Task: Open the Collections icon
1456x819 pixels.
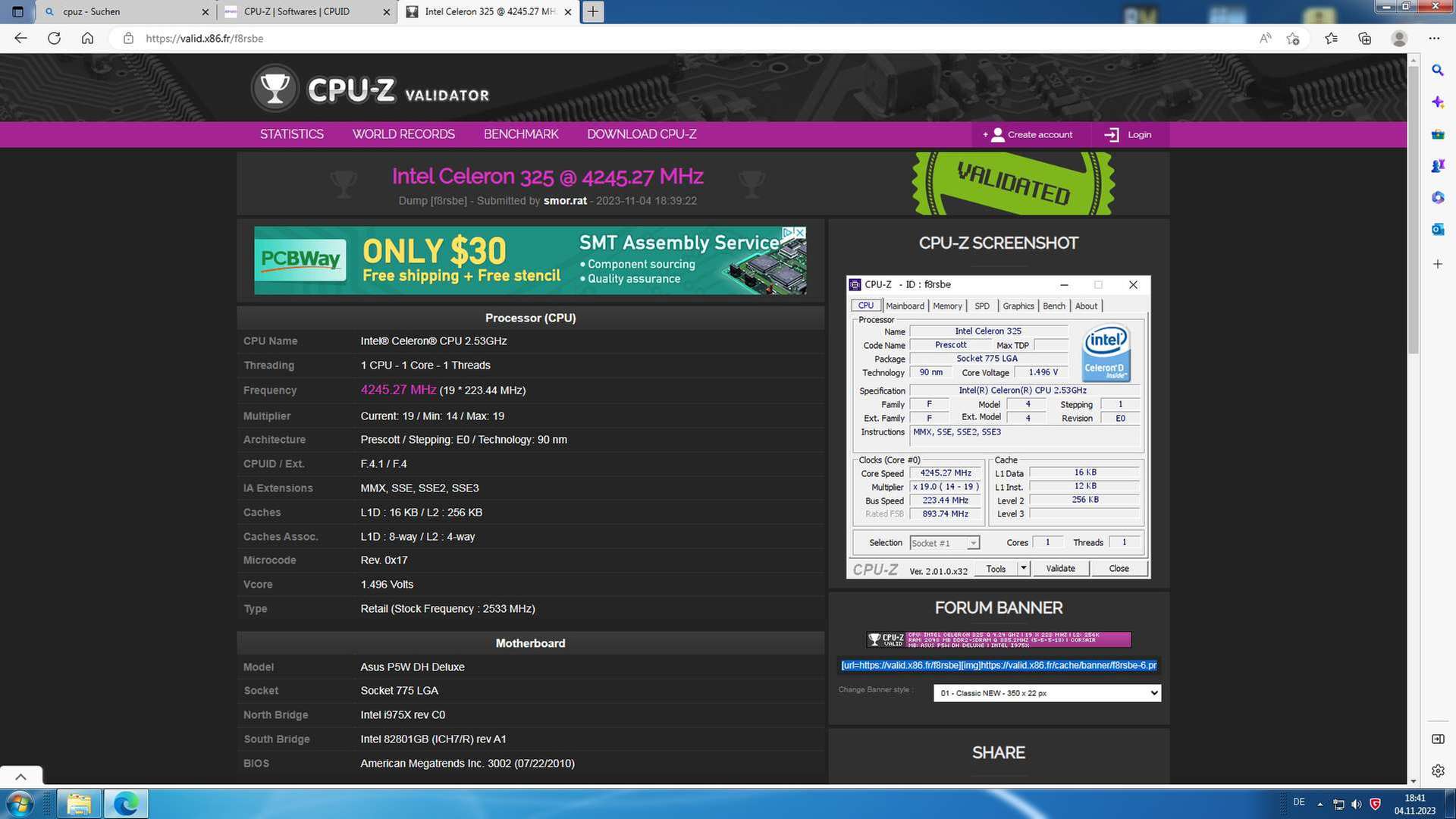Action: pos(1365,38)
